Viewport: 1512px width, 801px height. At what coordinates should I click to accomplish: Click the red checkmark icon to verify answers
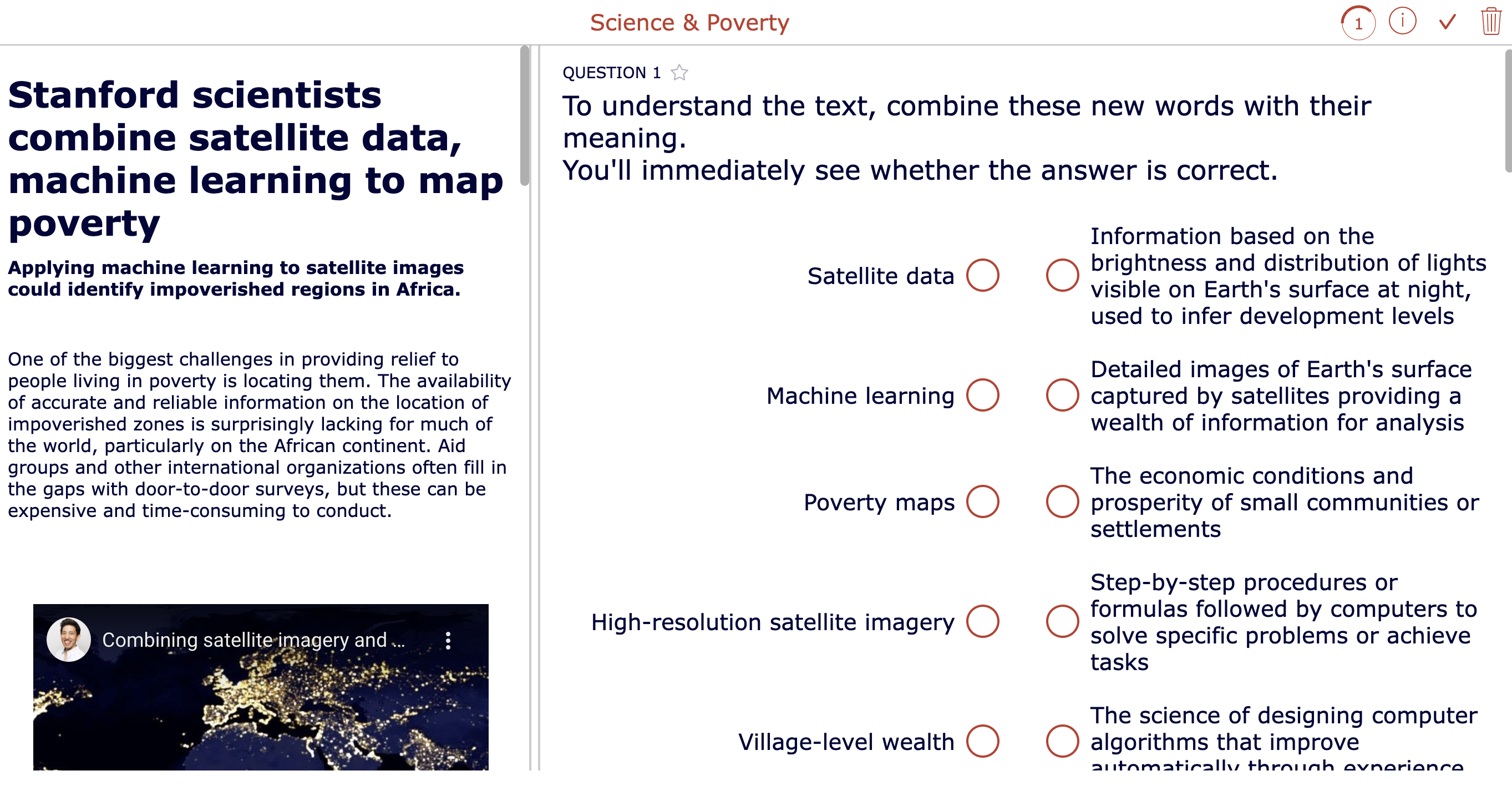pos(1445,22)
